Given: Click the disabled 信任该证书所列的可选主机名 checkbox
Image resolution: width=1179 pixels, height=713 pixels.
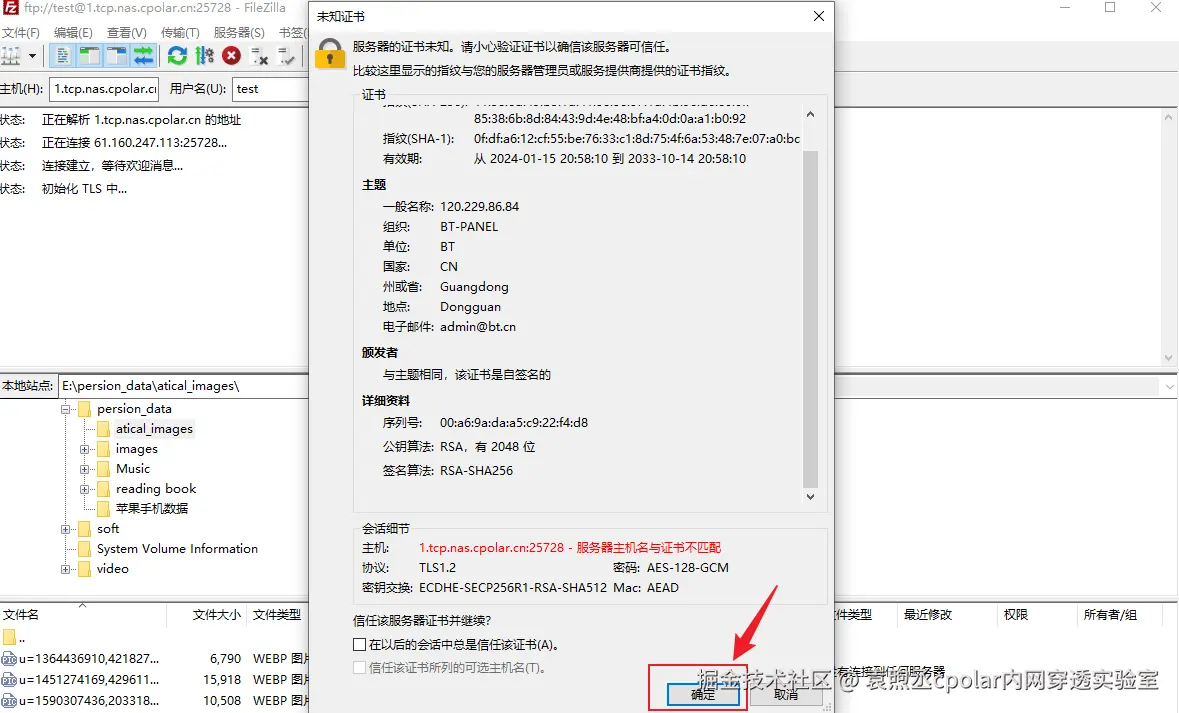Looking at the screenshot, I should 359,668.
